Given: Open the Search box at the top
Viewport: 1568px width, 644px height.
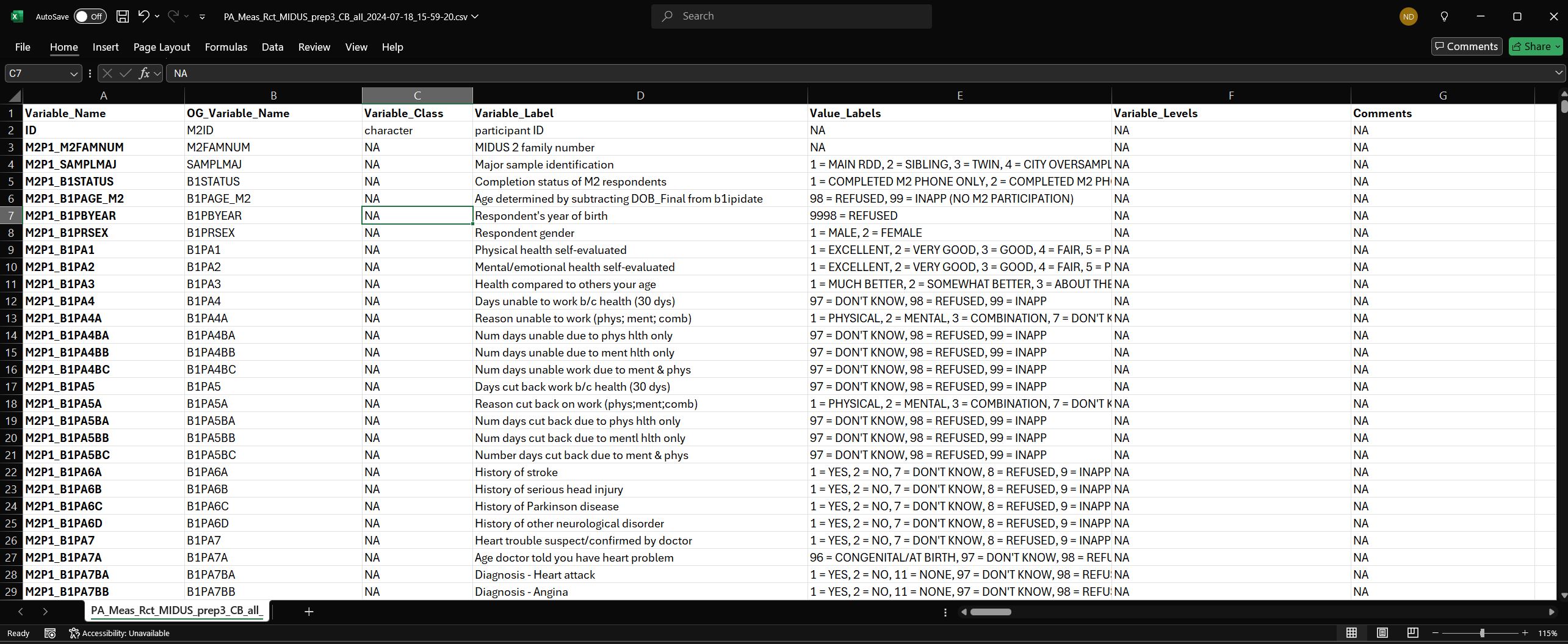Looking at the screenshot, I should click(790, 16).
